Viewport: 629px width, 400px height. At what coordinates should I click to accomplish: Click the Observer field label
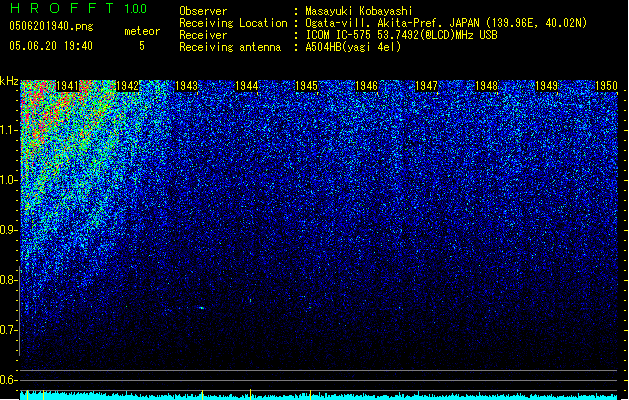coord(203,11)
